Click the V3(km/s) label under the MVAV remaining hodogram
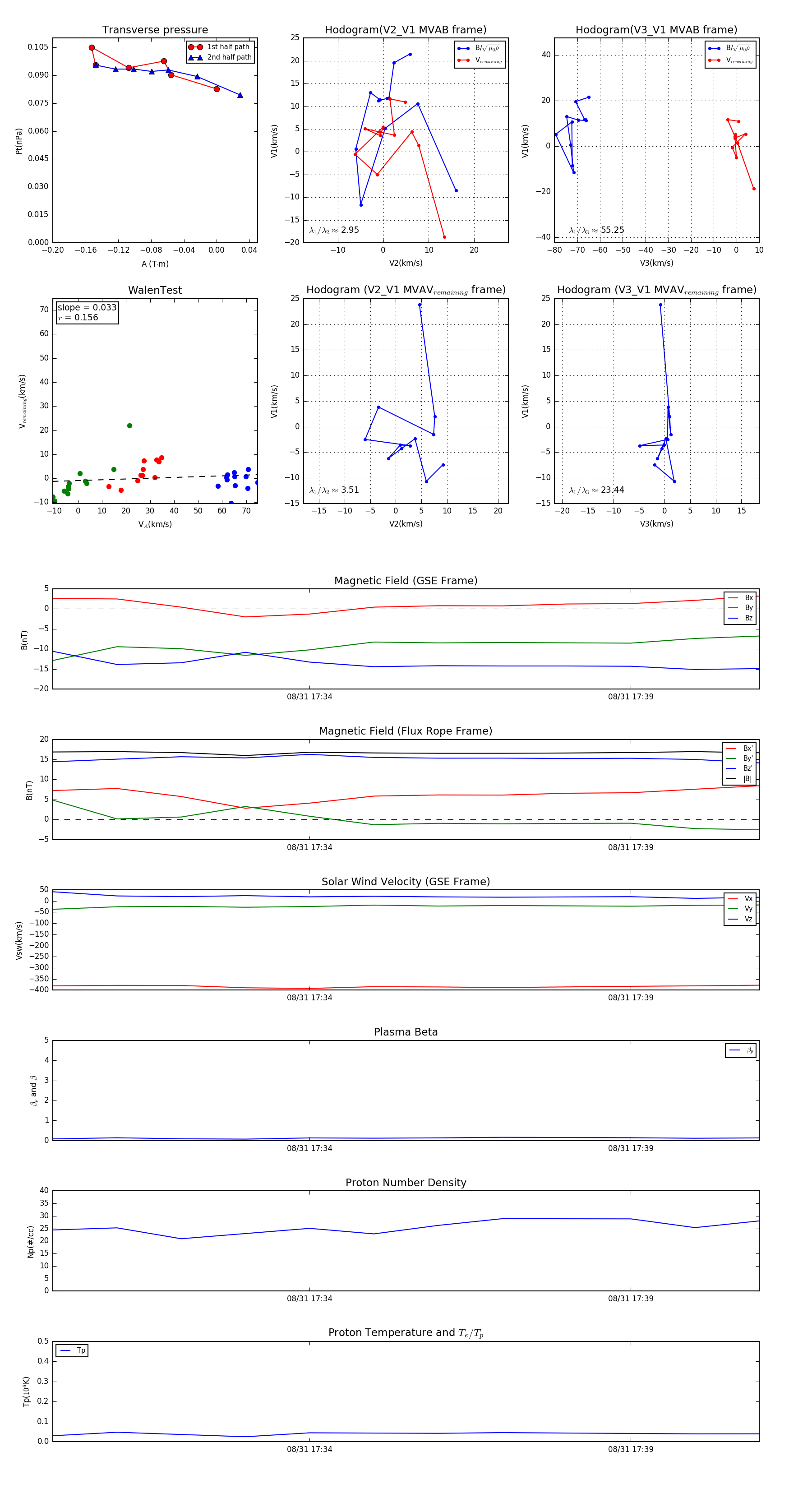The width and height of the screenshot is (812, 1489). pyautogui.click(x=656, y=524)
